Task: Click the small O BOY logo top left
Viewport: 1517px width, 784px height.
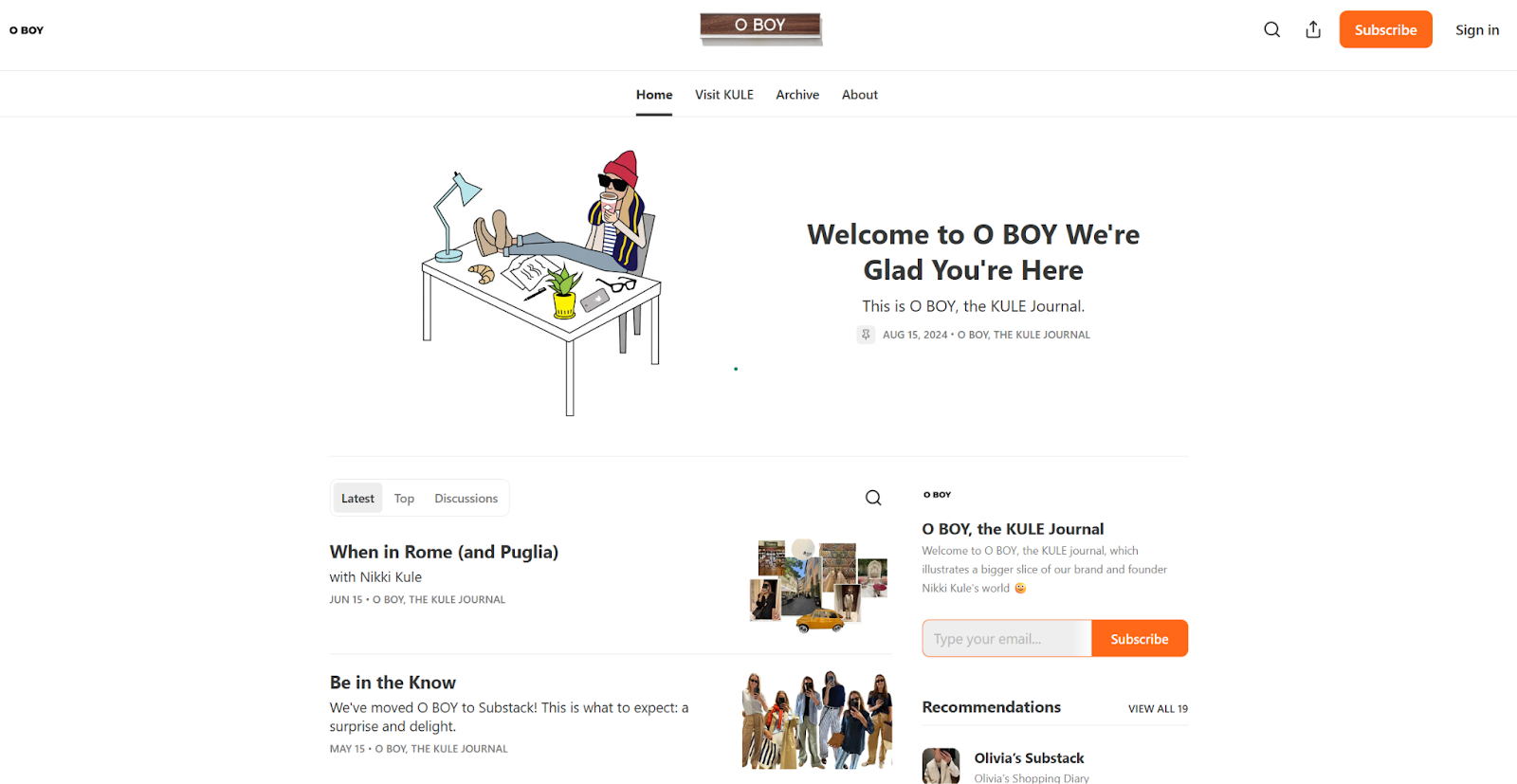Action: click(x=27, y=30)
